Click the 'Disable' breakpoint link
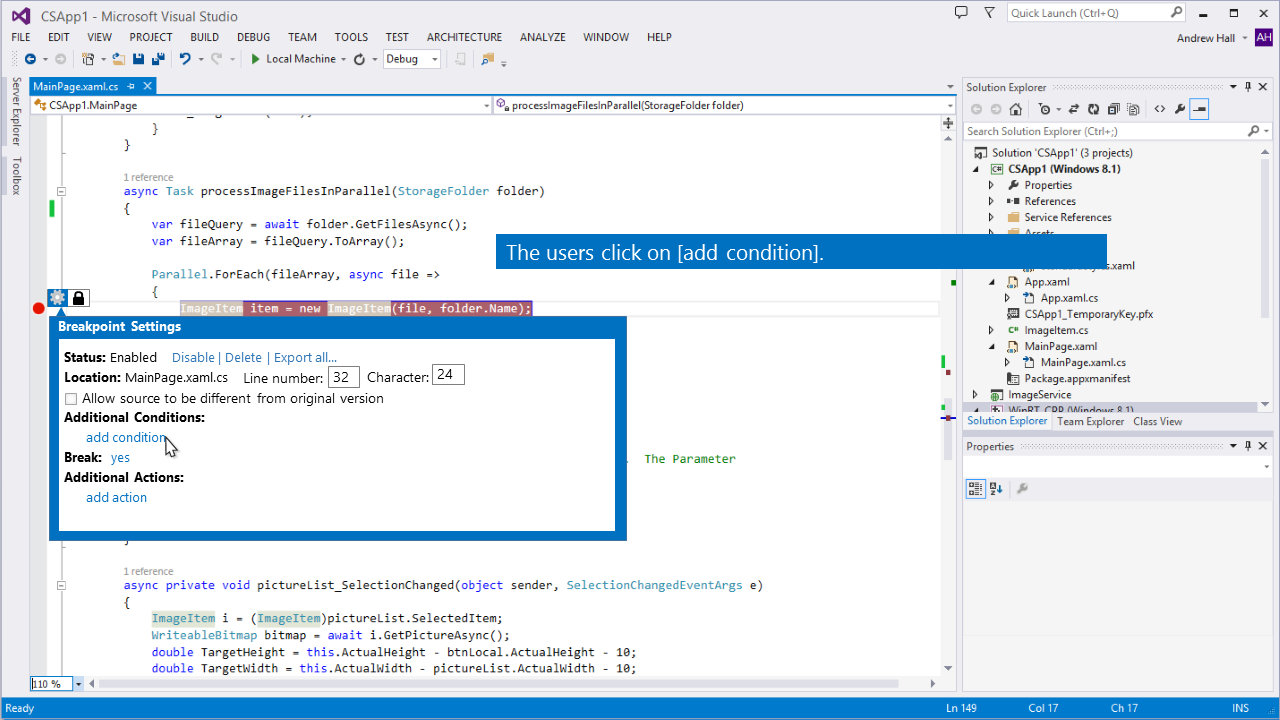 coord(193,357)
